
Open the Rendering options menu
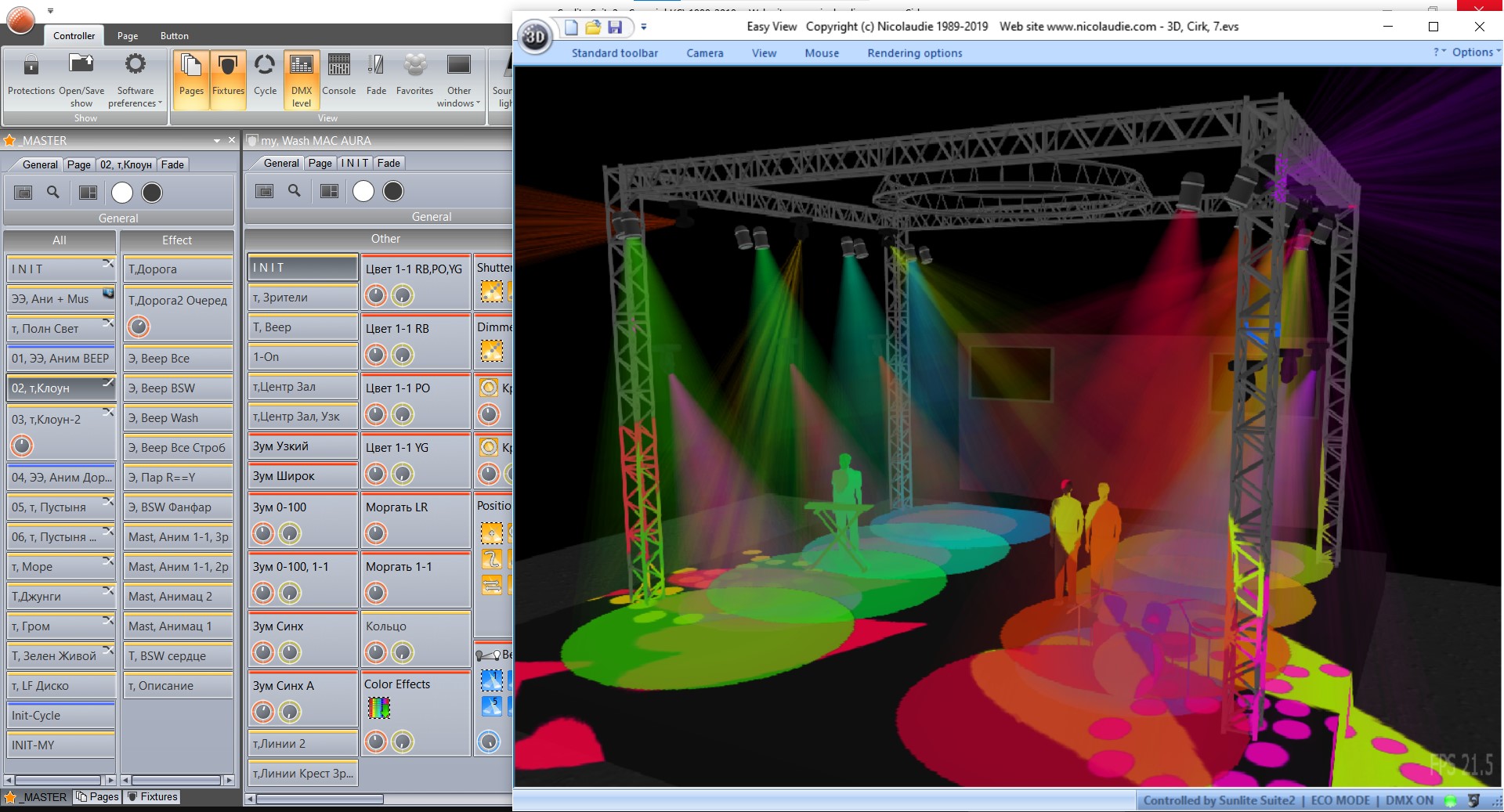[914, 53]
